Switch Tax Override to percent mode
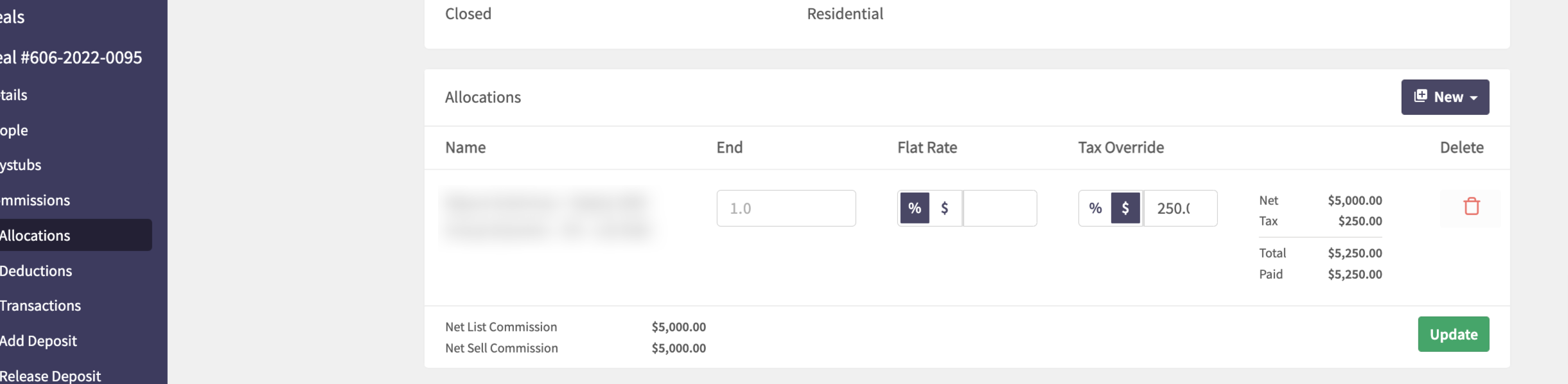 point(1096,208)
